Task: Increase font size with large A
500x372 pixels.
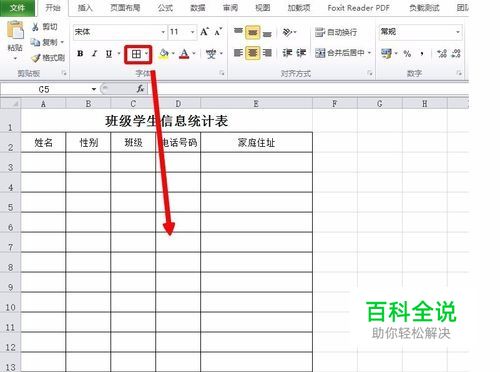Action: pos(205,32)
